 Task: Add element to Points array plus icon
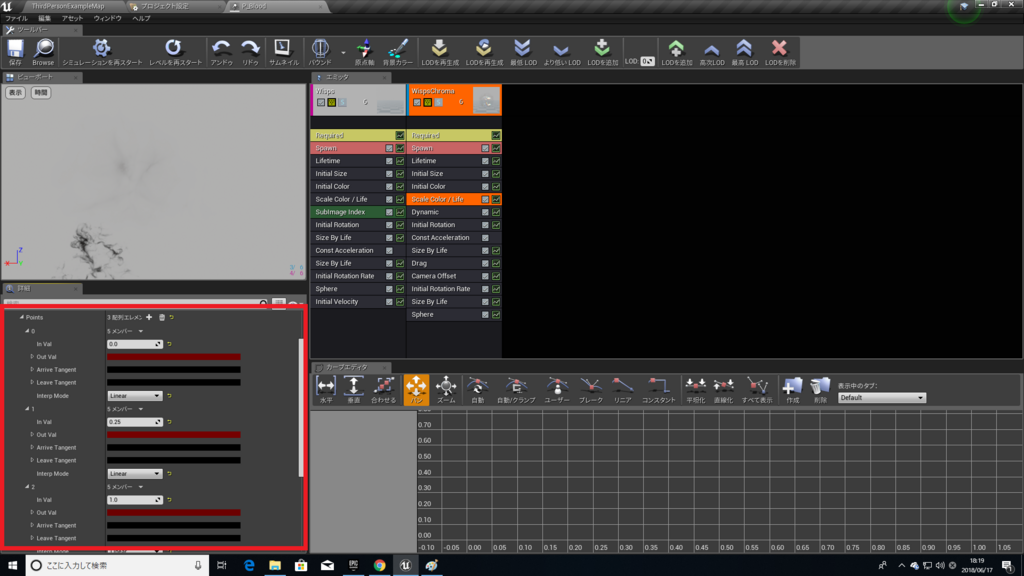pos(149,317)
